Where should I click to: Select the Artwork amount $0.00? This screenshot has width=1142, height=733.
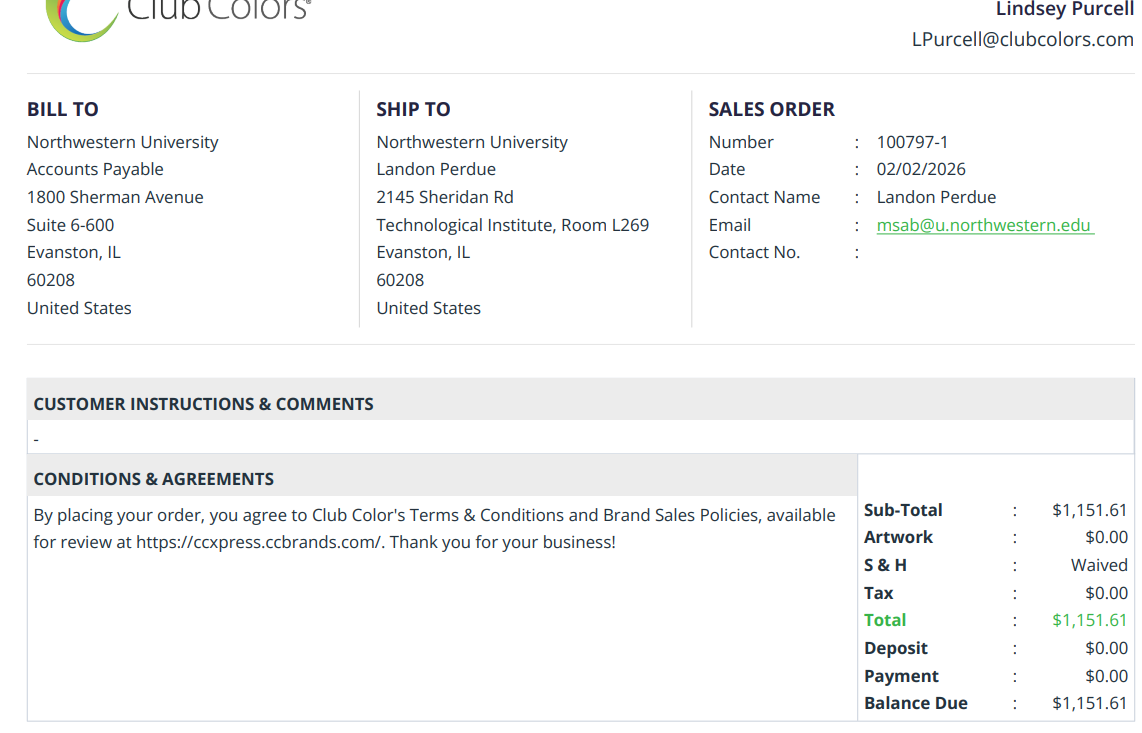pyautogui.click(x=1106, y=538)
